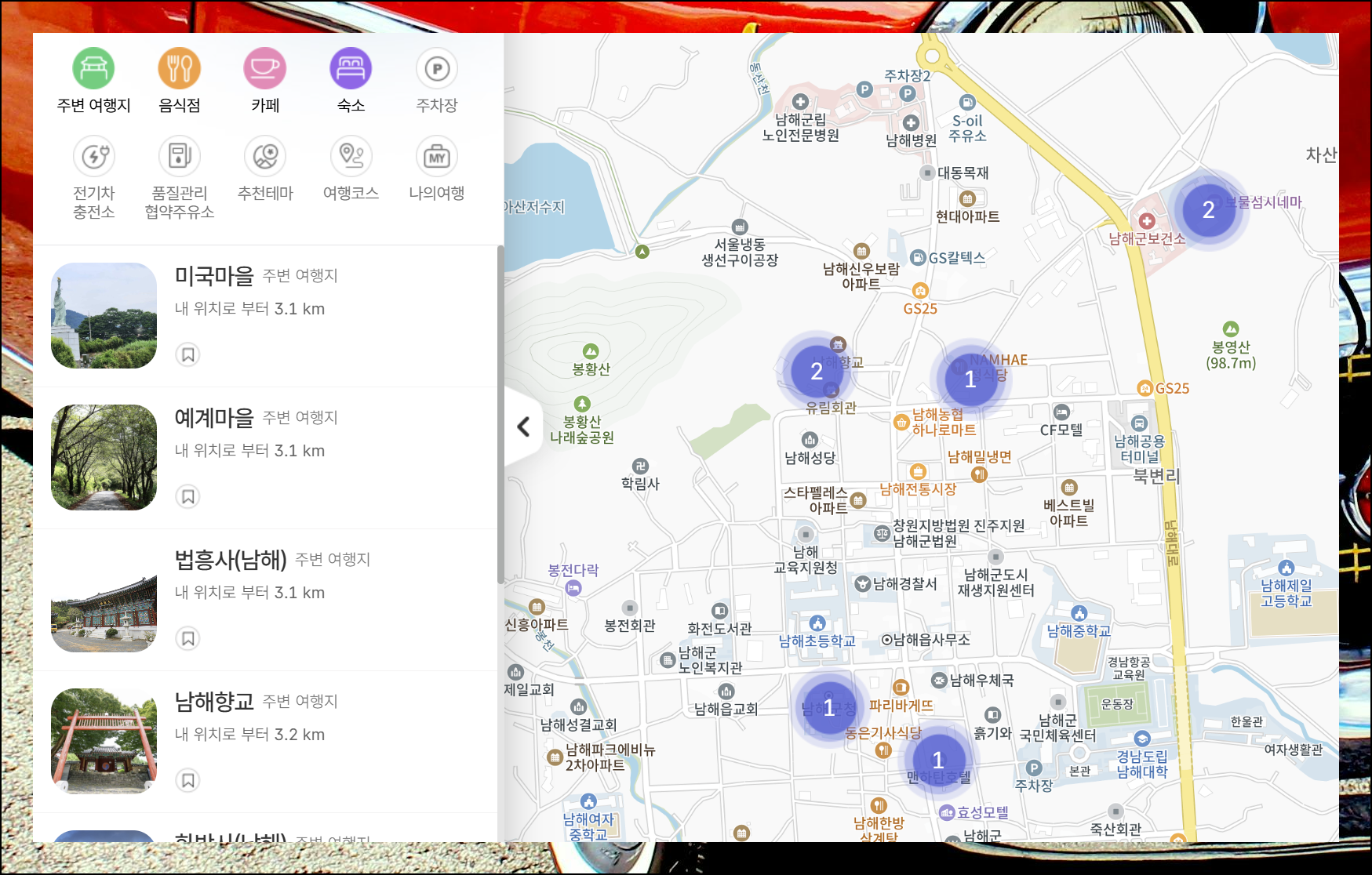Open the 법흥사(남해) temple thumbnail
This screenshot has height=875, width=1372.
[104, 599]
